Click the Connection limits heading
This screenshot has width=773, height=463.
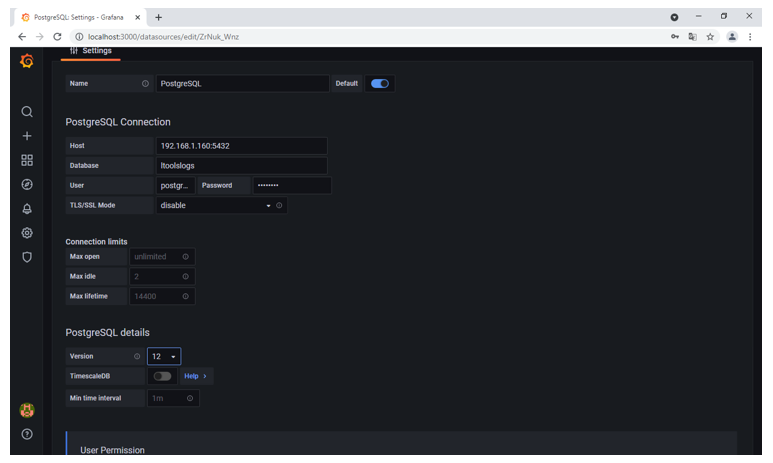coord(96,242)
